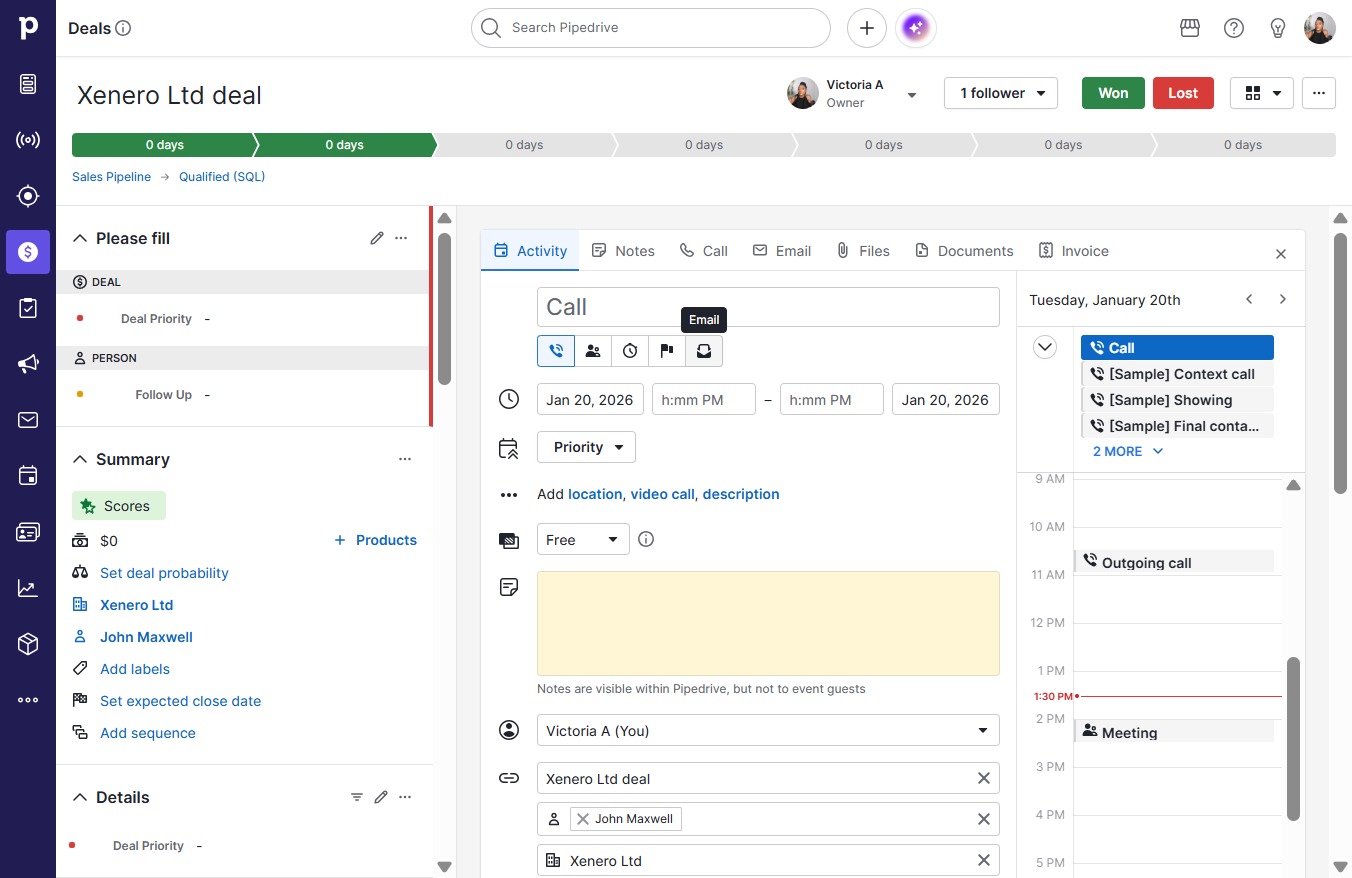Screen dimensions: 1352x878
Task: Open Please fill section more options
Action: [401, 238]
